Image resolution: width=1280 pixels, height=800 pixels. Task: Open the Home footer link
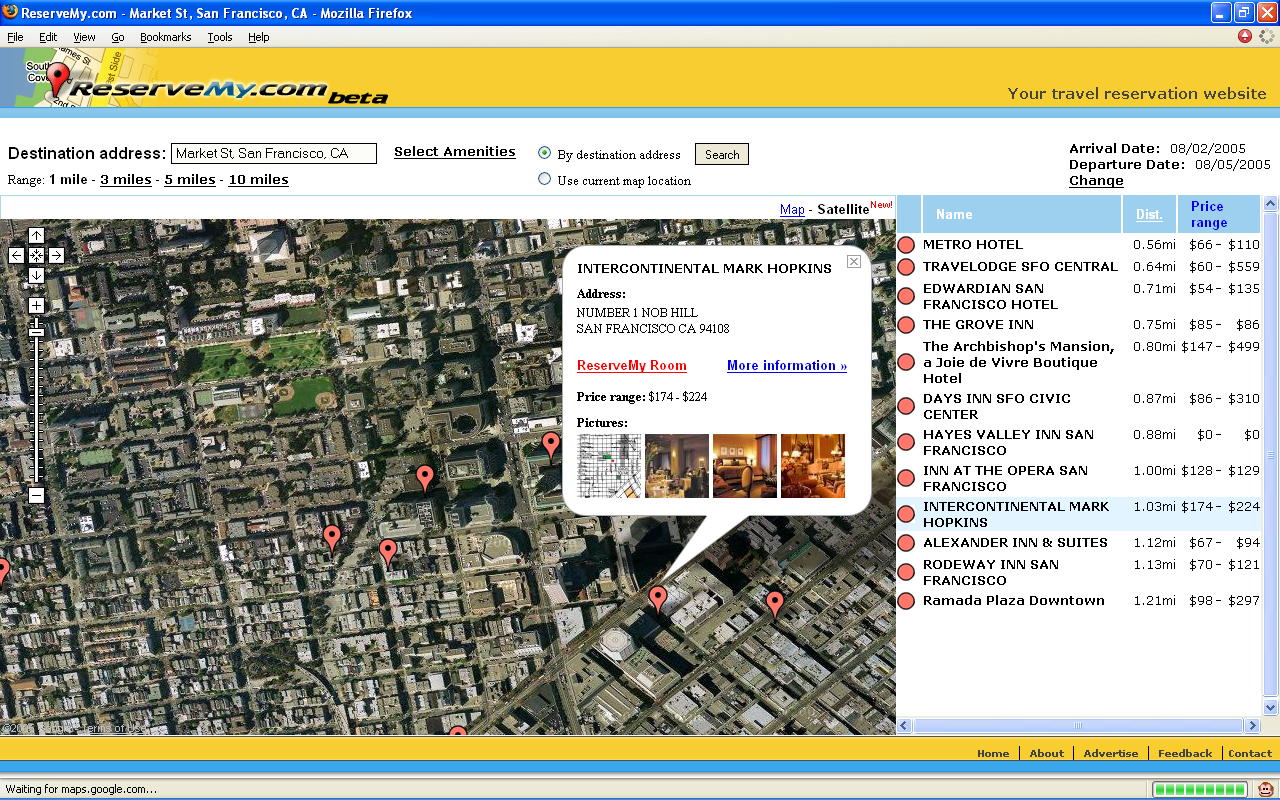(993, 754)
